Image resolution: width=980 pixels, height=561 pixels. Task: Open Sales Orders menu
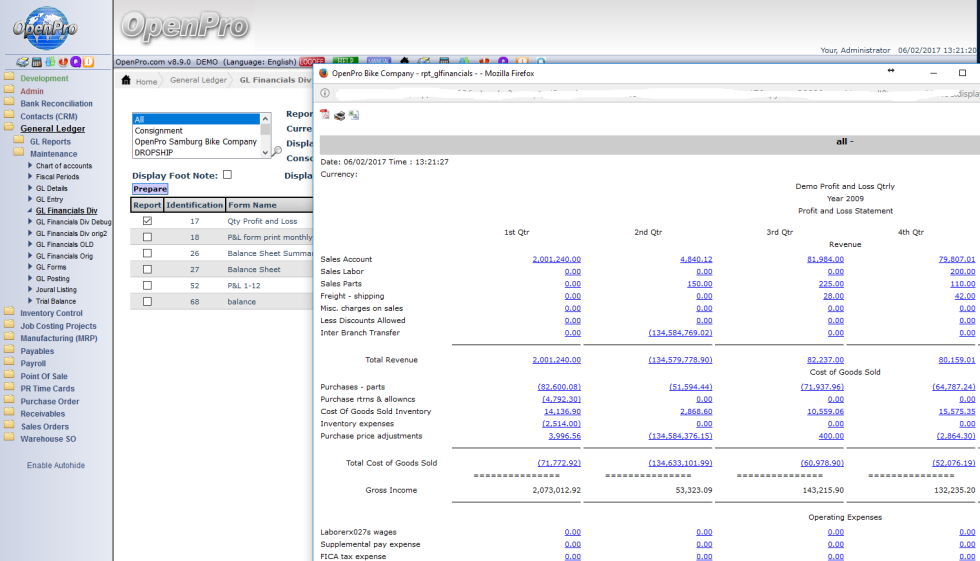point(45,427)
